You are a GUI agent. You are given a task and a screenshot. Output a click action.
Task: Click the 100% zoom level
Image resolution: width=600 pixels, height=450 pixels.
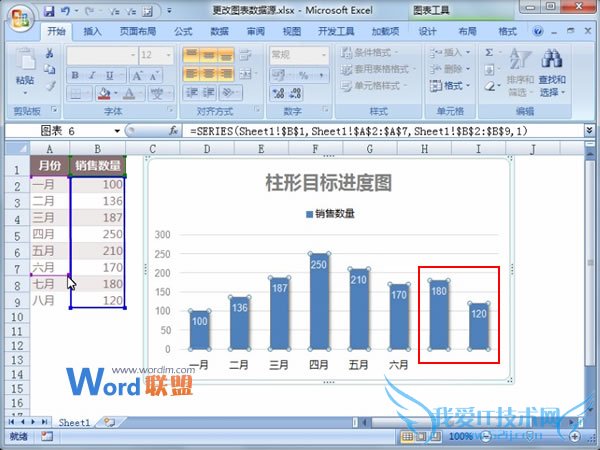pyautogui.click(x=460, y=436)
